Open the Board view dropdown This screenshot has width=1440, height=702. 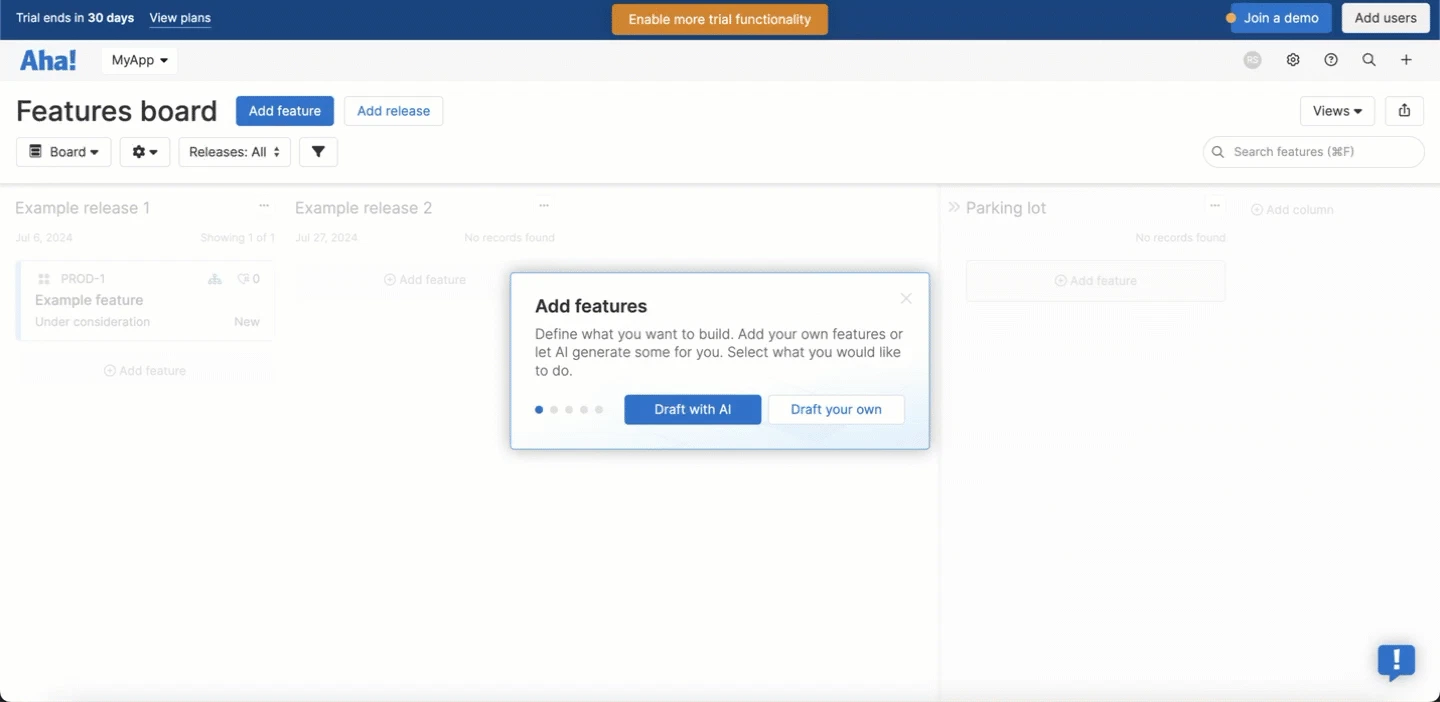(64, 152)
